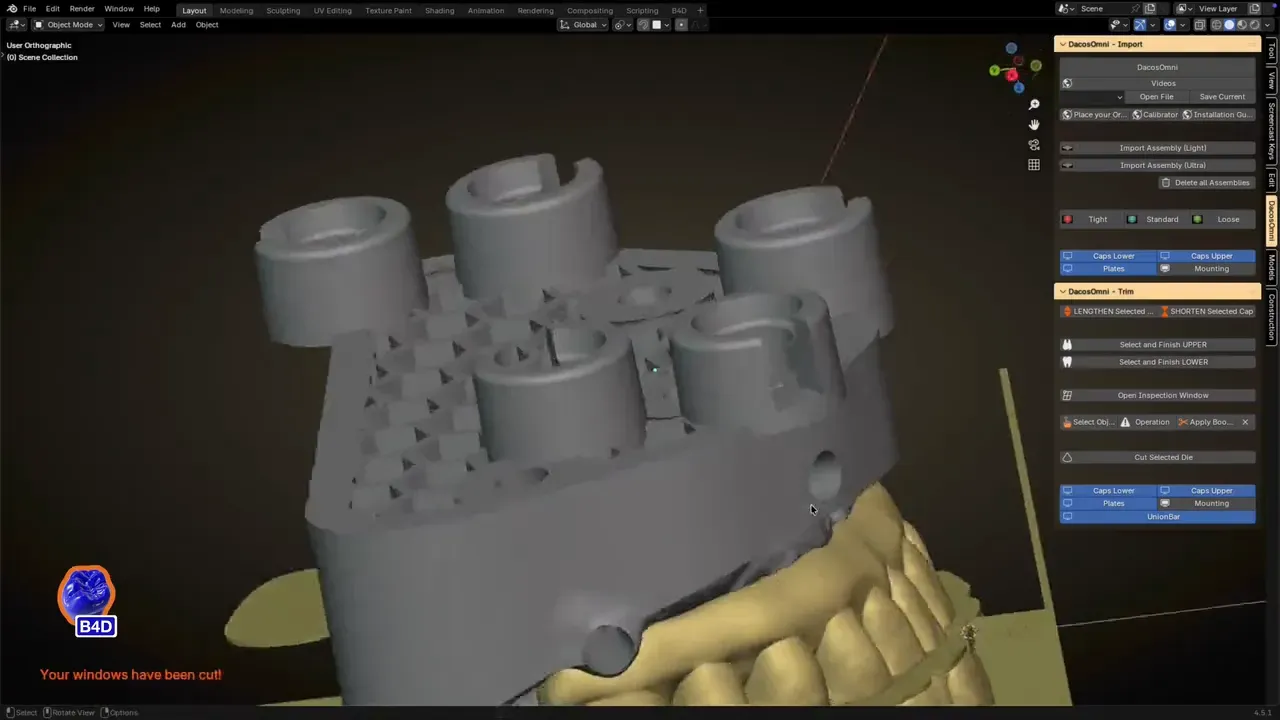Image resolution: width=1280 pixels, height=720 pixels.
Task: Open Object Mode dropdown
Action: point(68,24)
